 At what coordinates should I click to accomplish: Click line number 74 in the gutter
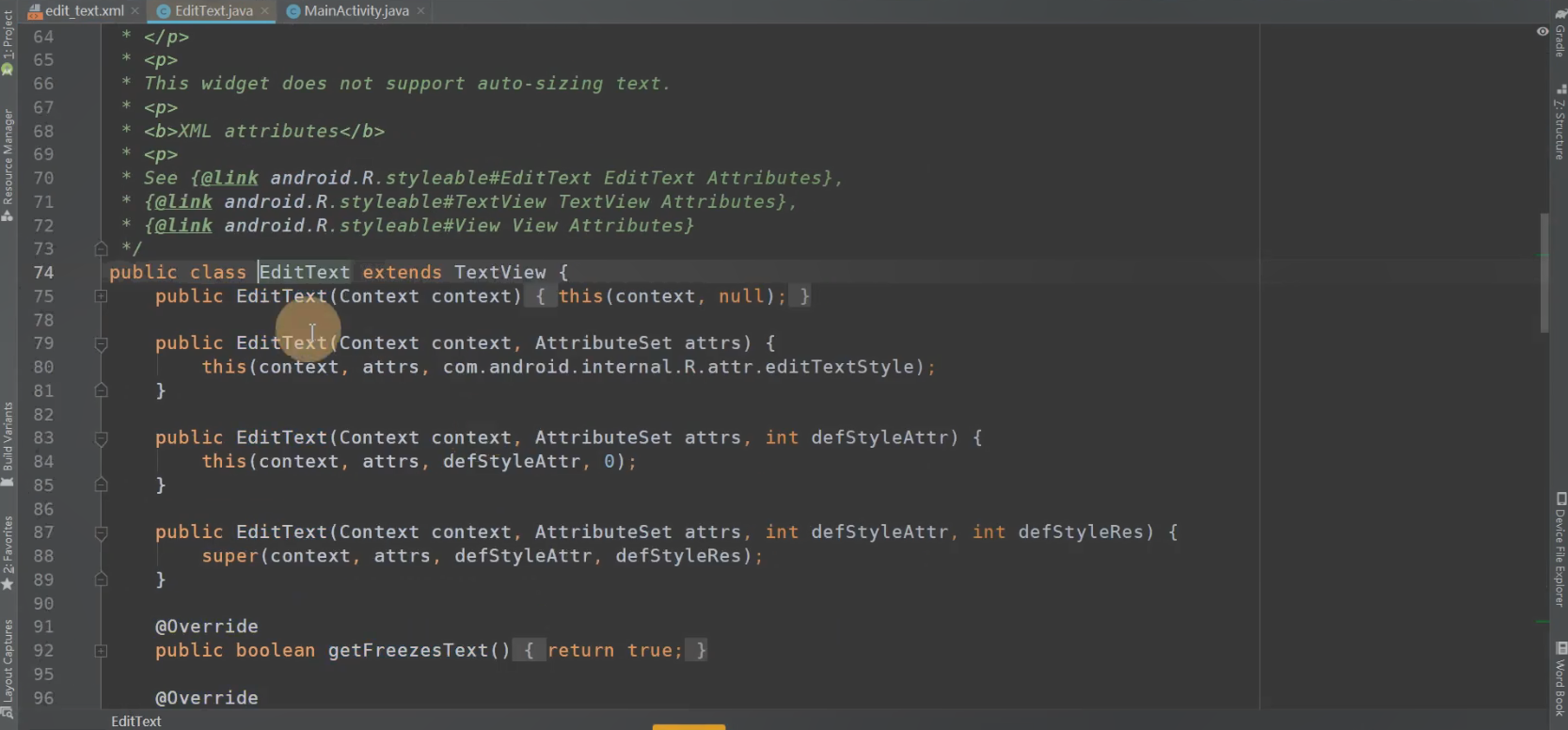click(43, 273)
